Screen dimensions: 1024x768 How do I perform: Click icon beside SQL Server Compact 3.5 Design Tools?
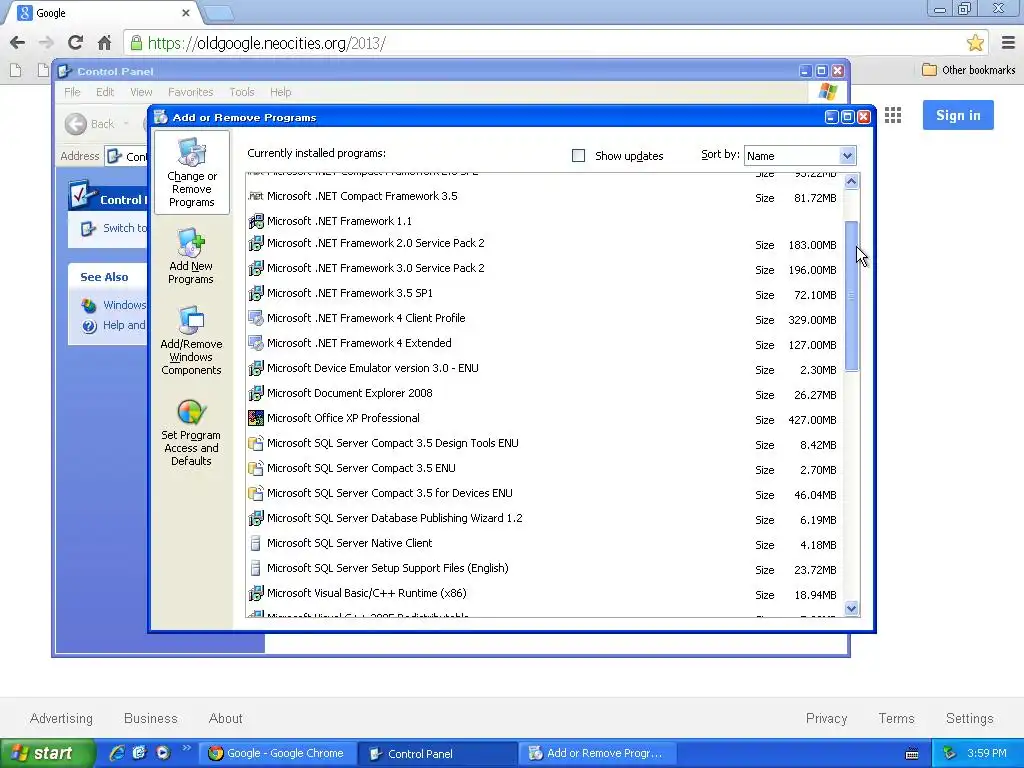point(256,443)
